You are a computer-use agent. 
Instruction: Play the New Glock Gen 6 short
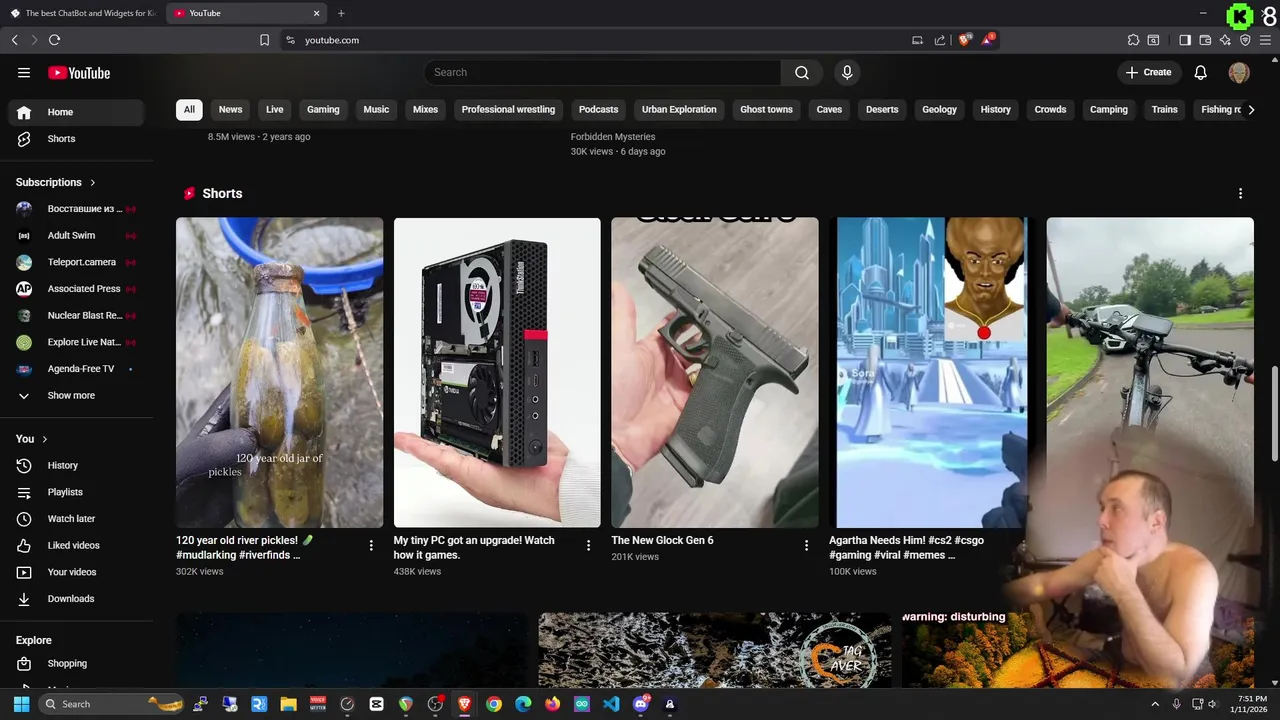click(x=715, y=372)
